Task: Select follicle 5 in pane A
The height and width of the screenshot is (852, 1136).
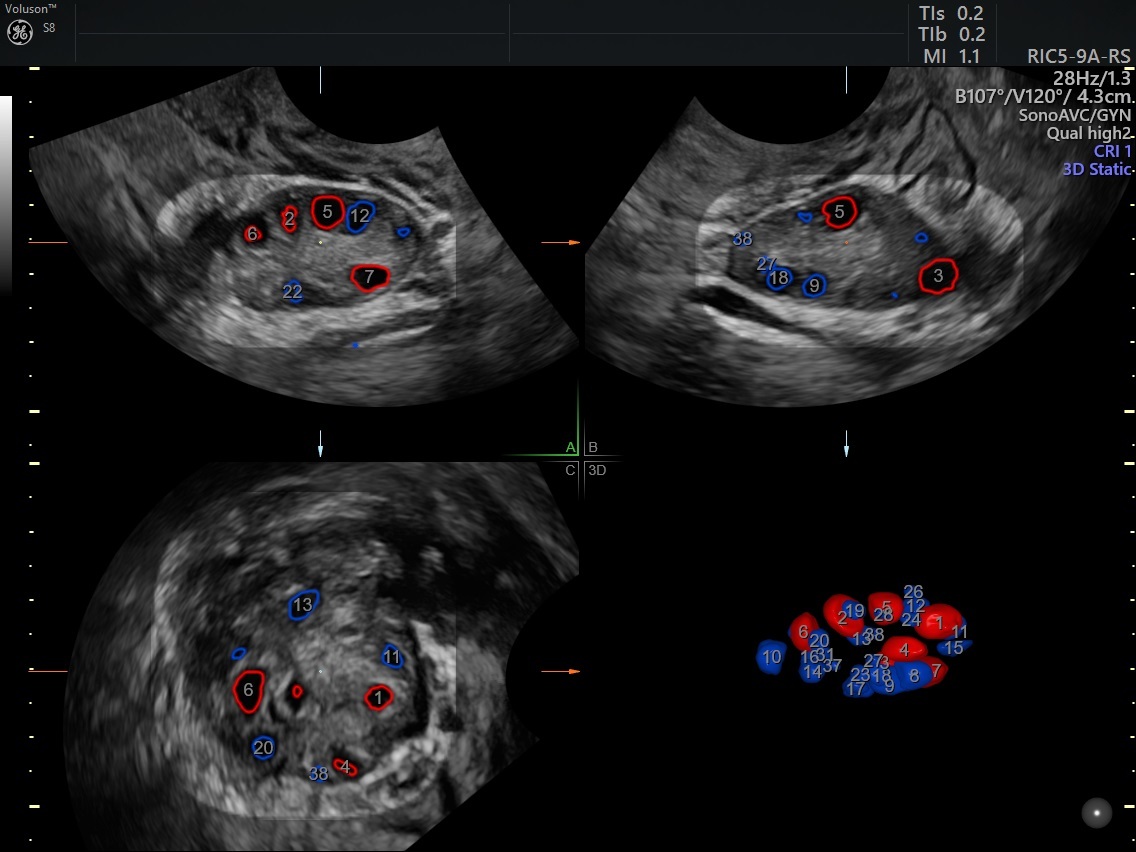Action: [x=327, y=211]
